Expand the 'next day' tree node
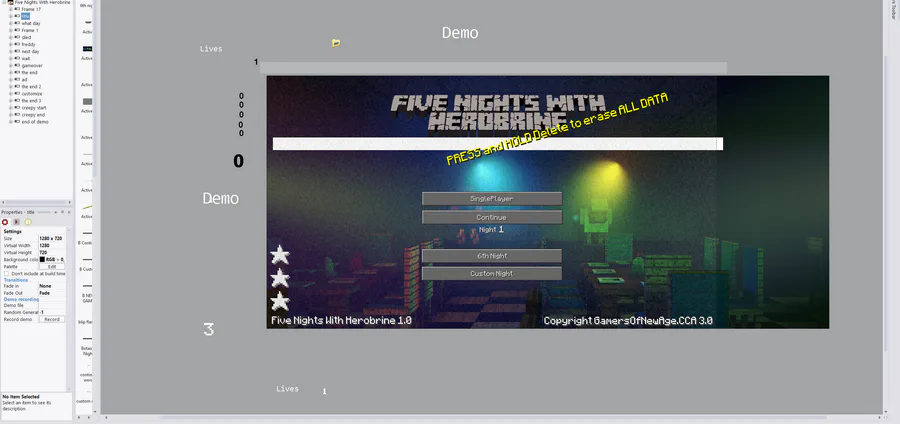 pos(10,51)
